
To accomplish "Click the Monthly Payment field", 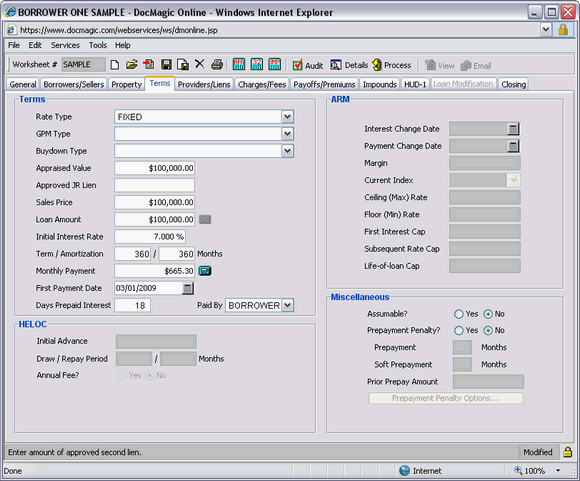I will [154, 271].
